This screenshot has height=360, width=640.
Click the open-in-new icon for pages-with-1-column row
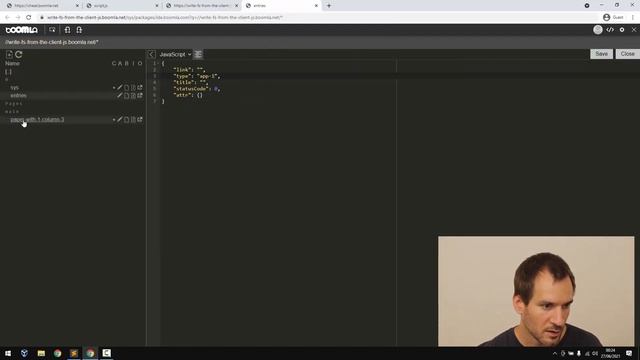[140, 120]
